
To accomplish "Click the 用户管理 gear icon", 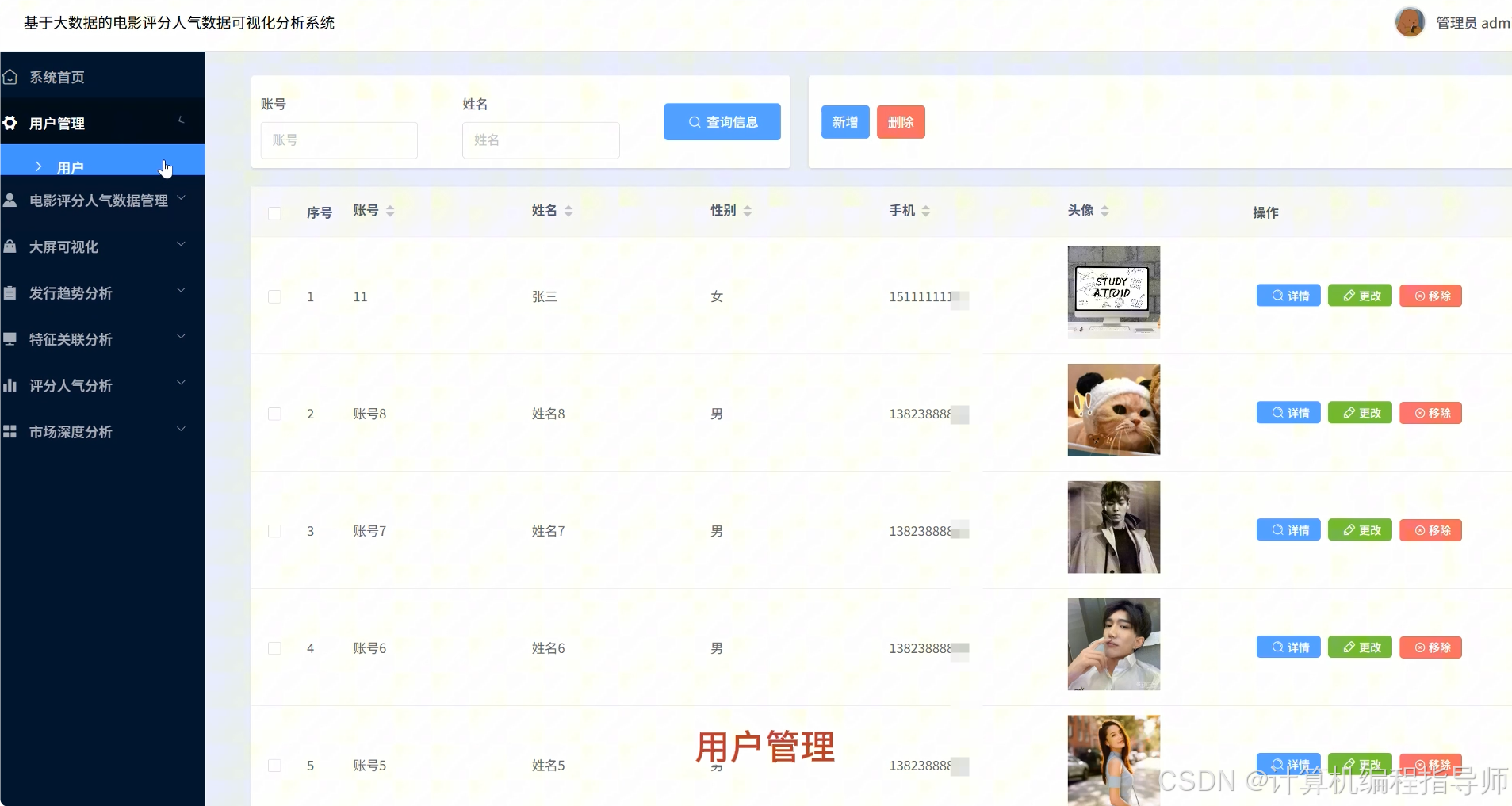I will click(11, 123).
